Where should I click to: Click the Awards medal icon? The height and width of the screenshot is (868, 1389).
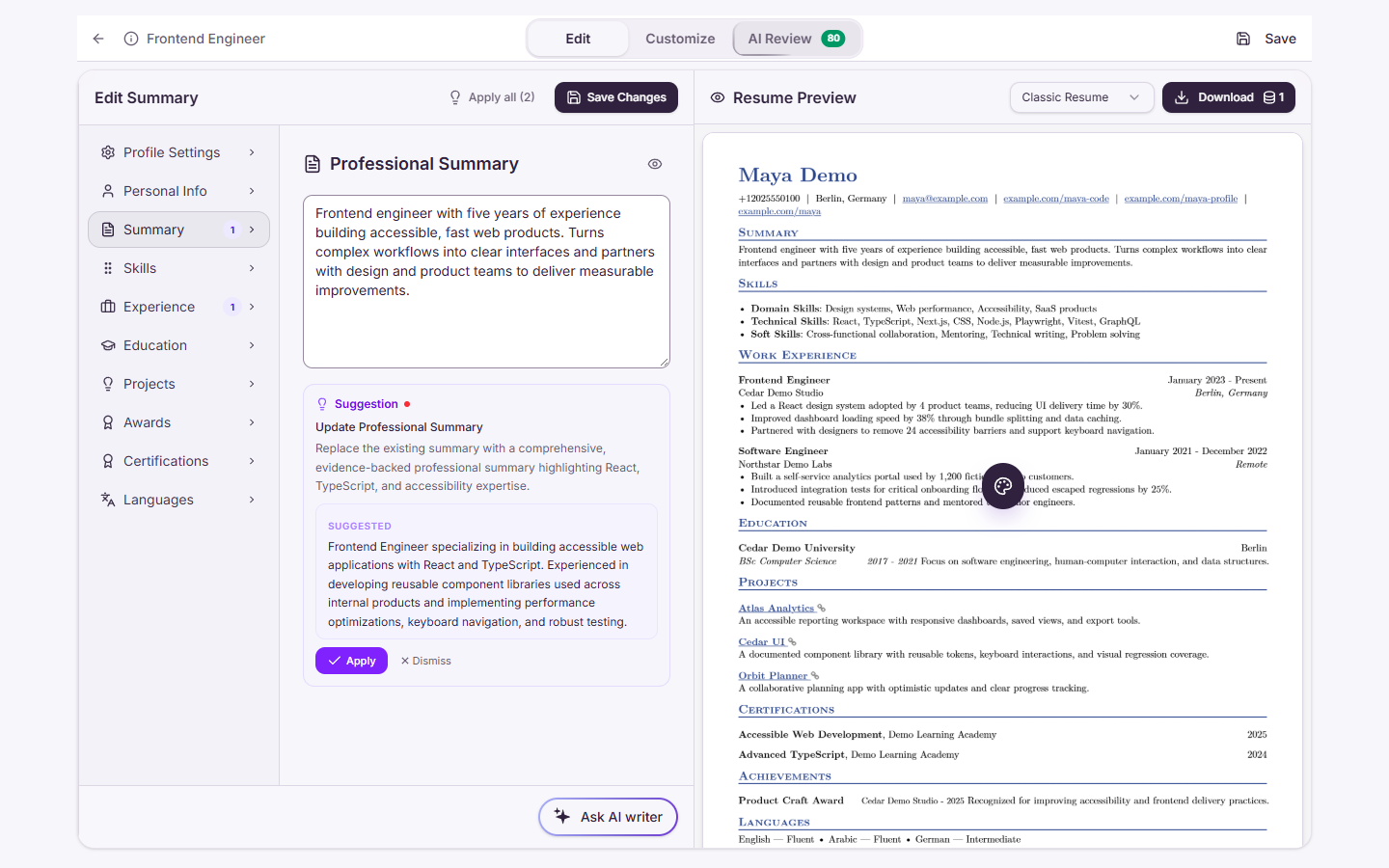(108, 422)
